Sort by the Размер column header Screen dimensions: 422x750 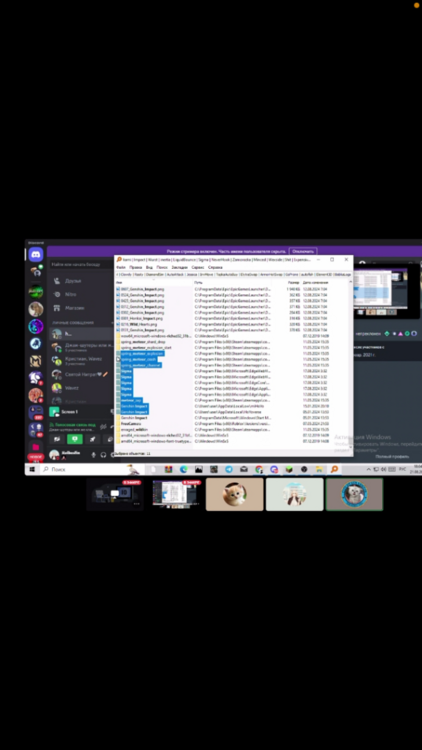293,283
